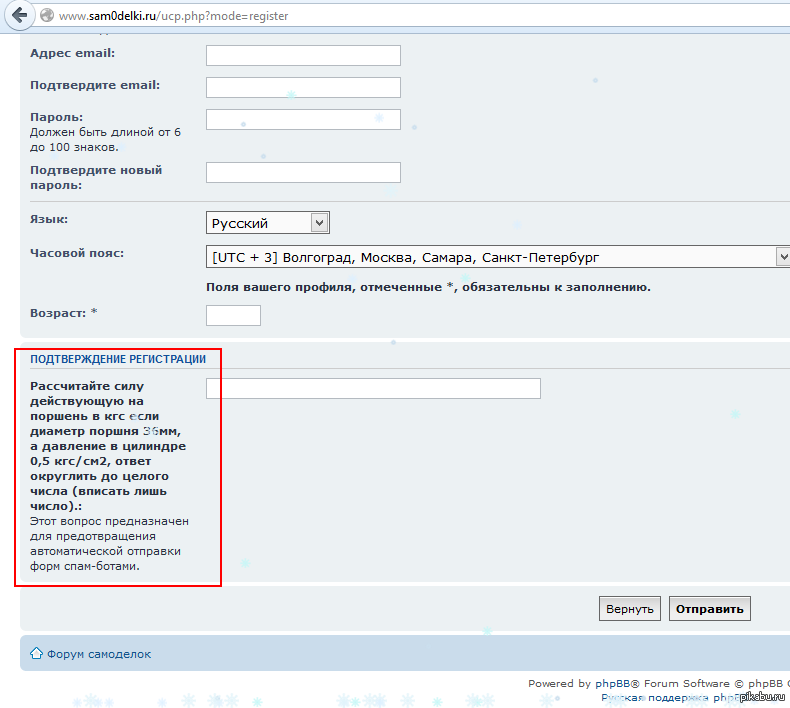This screenshot has height=708, width=790.
Task: Click the Адрес email label
Action: coord(72,53)
